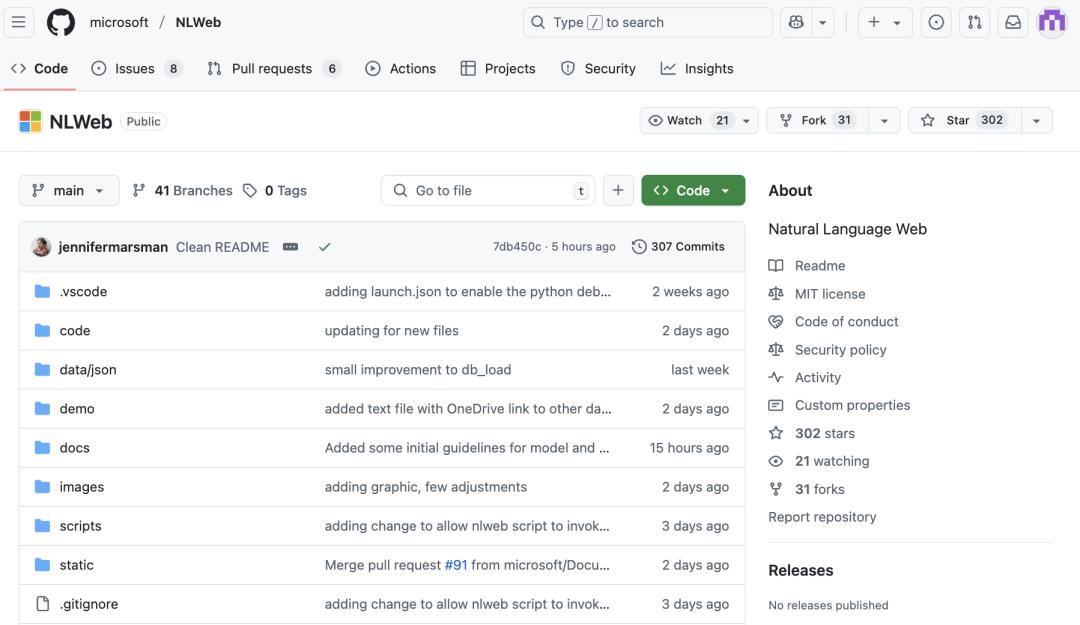Open the hamburger navigation menu
The image size is (1080, 625).
(19, 22)
